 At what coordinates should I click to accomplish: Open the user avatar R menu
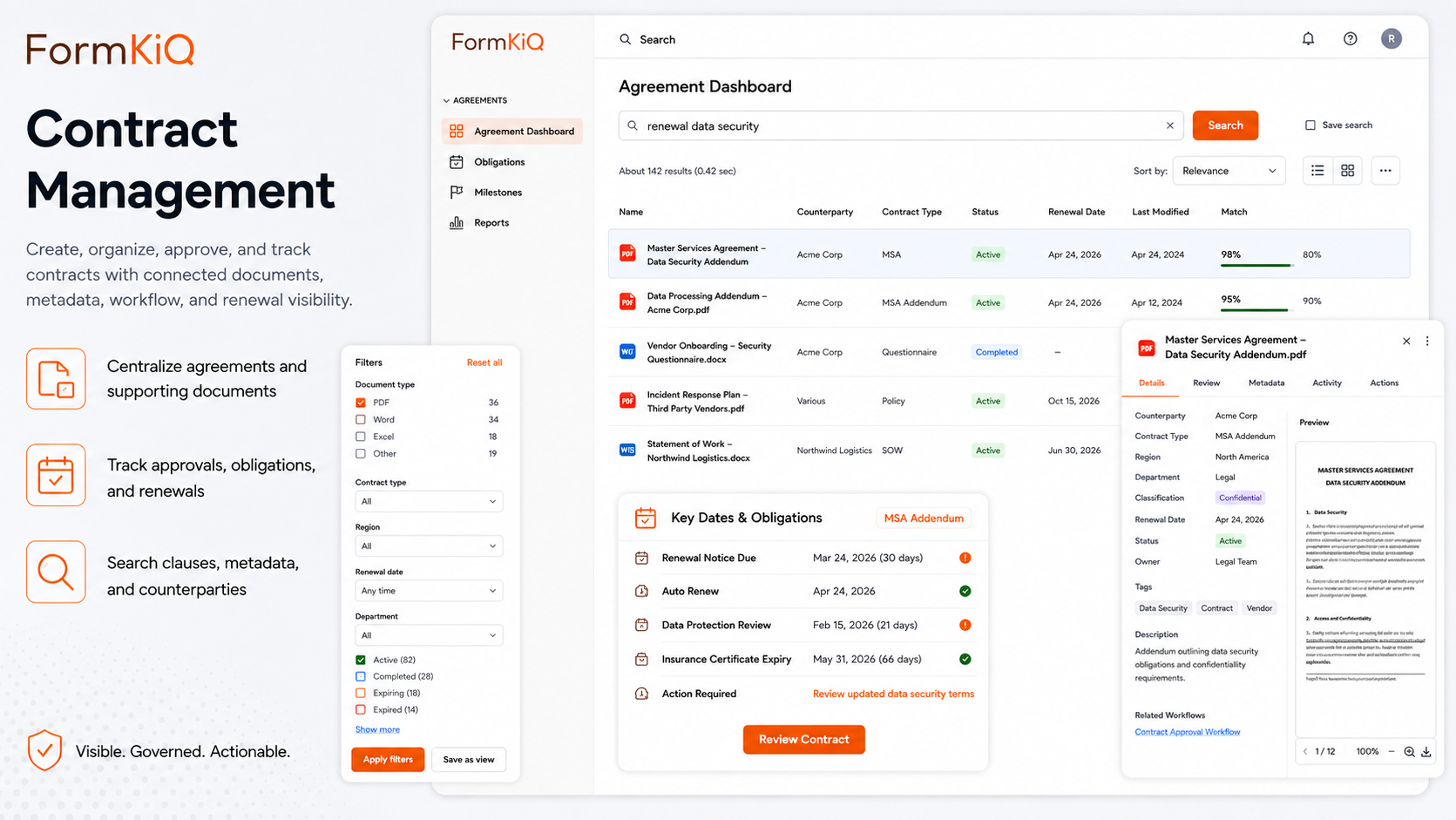click(1392, 38)
